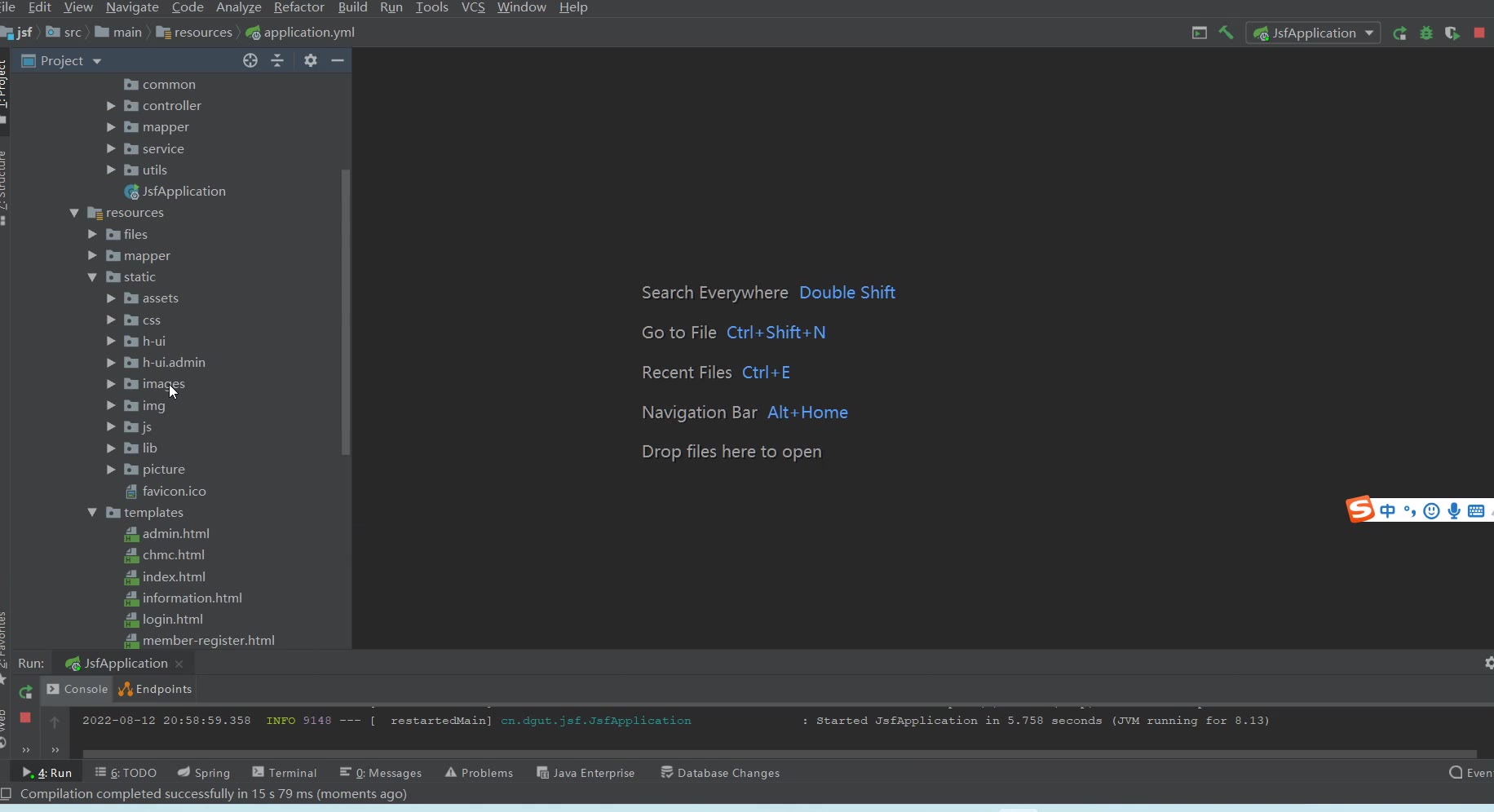Collapse the templates folder
The image size is (1494, 812).
92,513
